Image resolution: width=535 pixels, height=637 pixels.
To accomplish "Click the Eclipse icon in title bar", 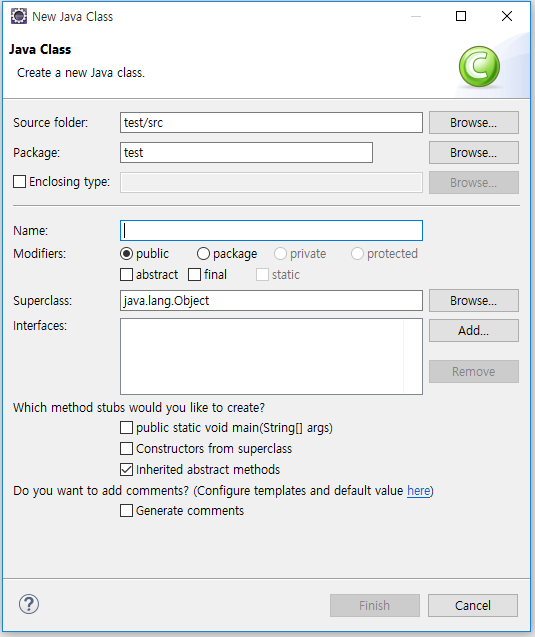I will (x=19, y=16).
